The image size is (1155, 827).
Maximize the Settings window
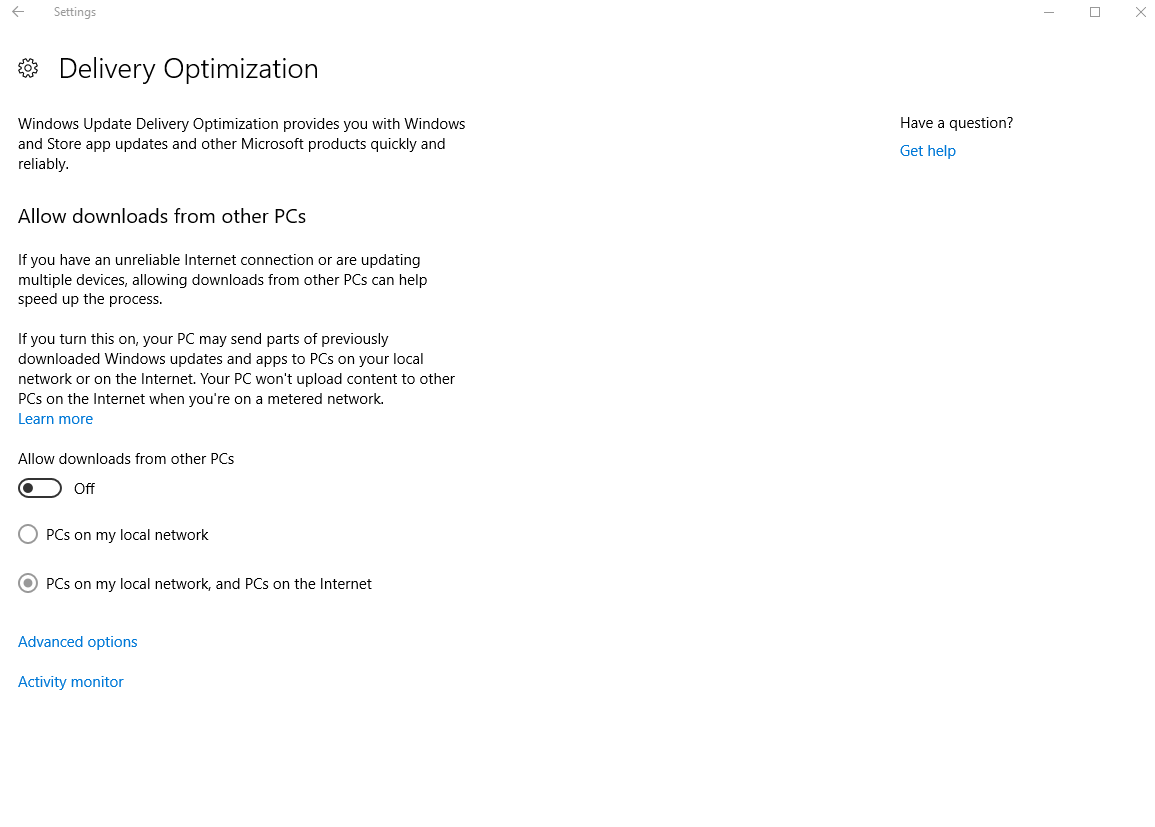pos(1095,12)
